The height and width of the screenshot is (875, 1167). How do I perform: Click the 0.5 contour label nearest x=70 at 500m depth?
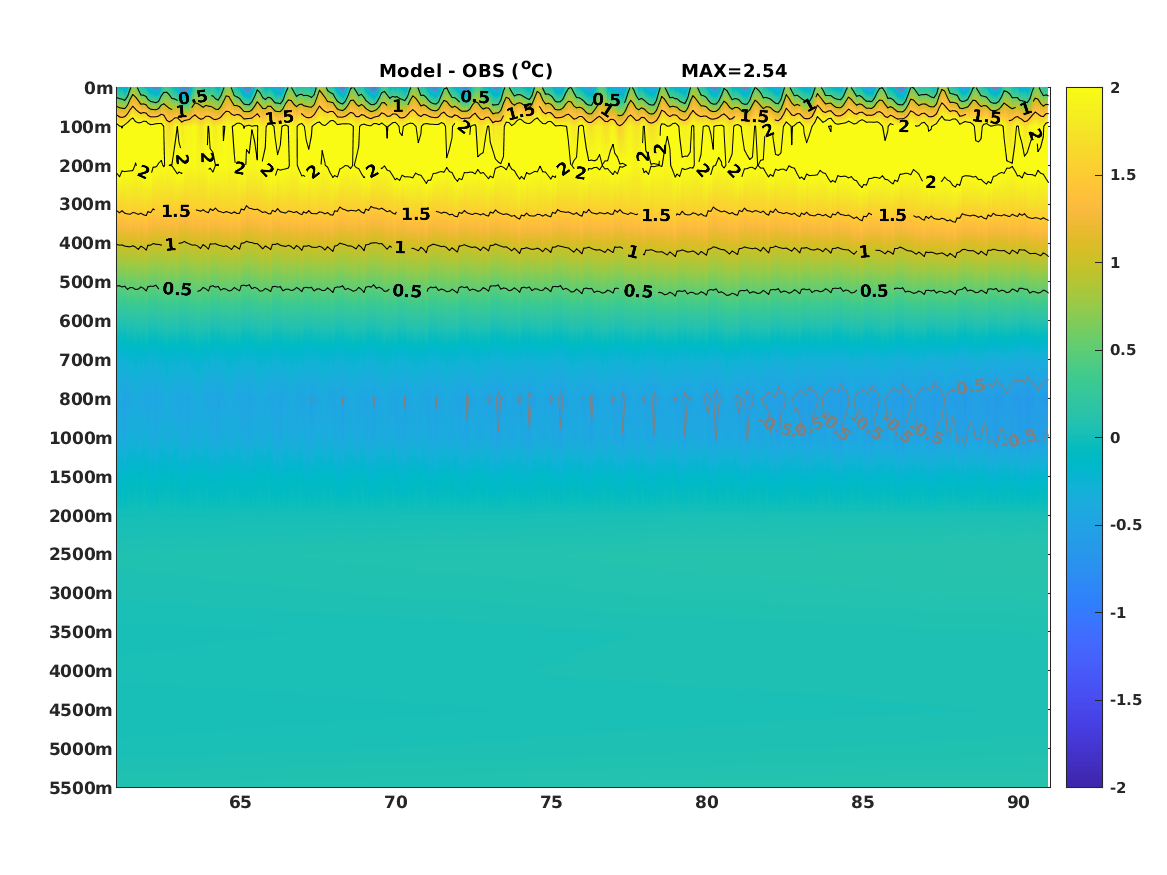pyautogui.click(x=407, y=291)
